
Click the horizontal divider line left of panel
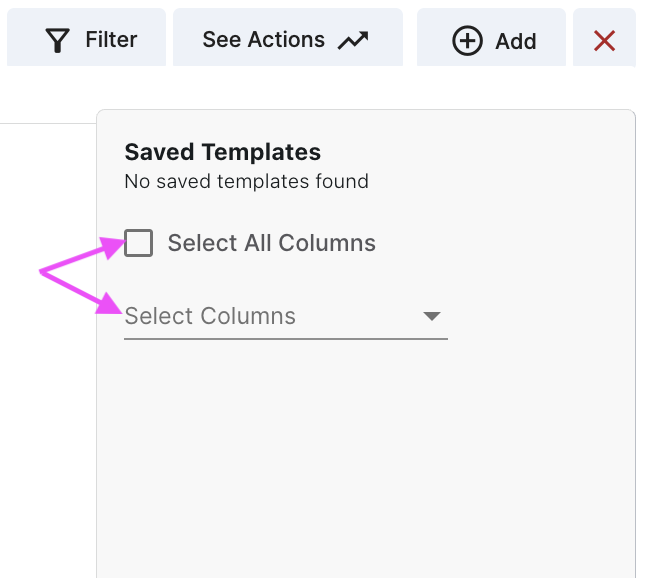coord(48,124)
